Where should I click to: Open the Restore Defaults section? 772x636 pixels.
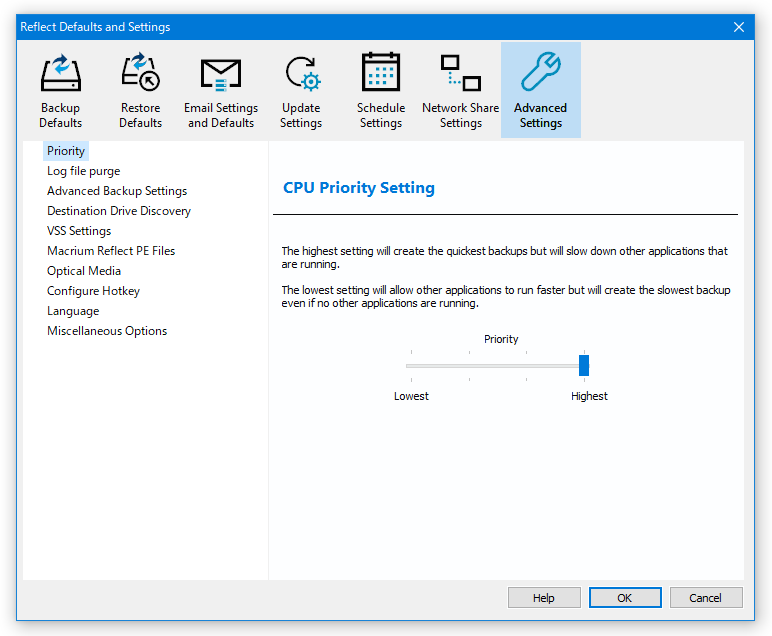point(141,90)
